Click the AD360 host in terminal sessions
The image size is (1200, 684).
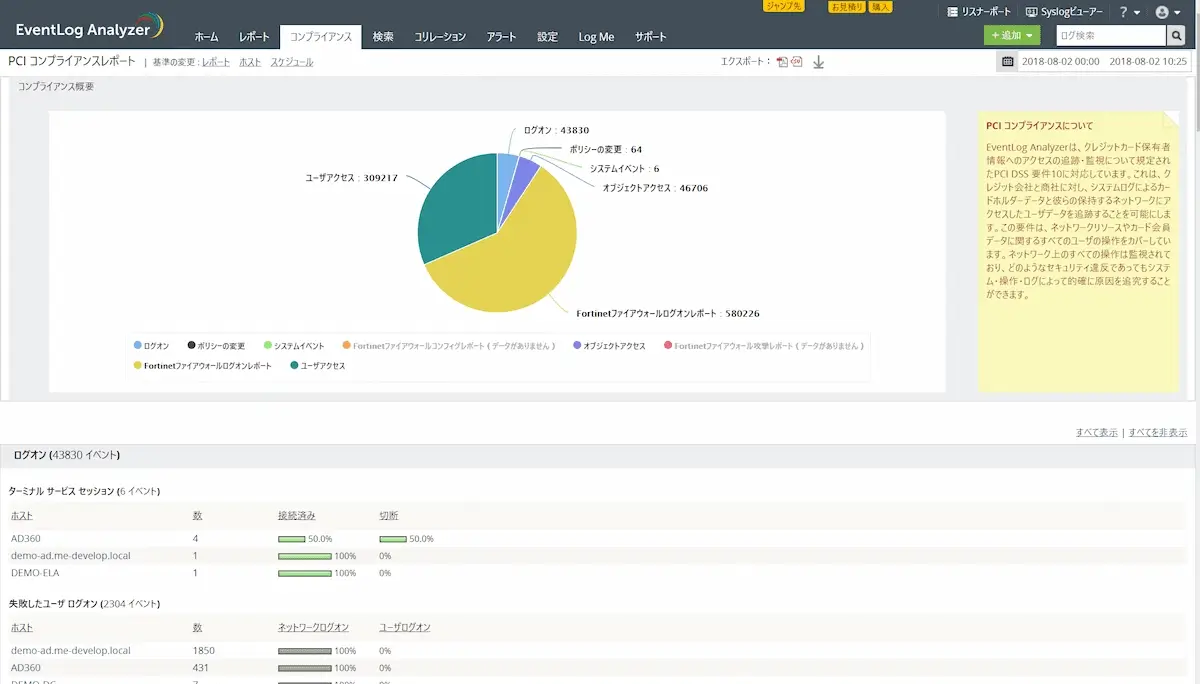[26, 538]
